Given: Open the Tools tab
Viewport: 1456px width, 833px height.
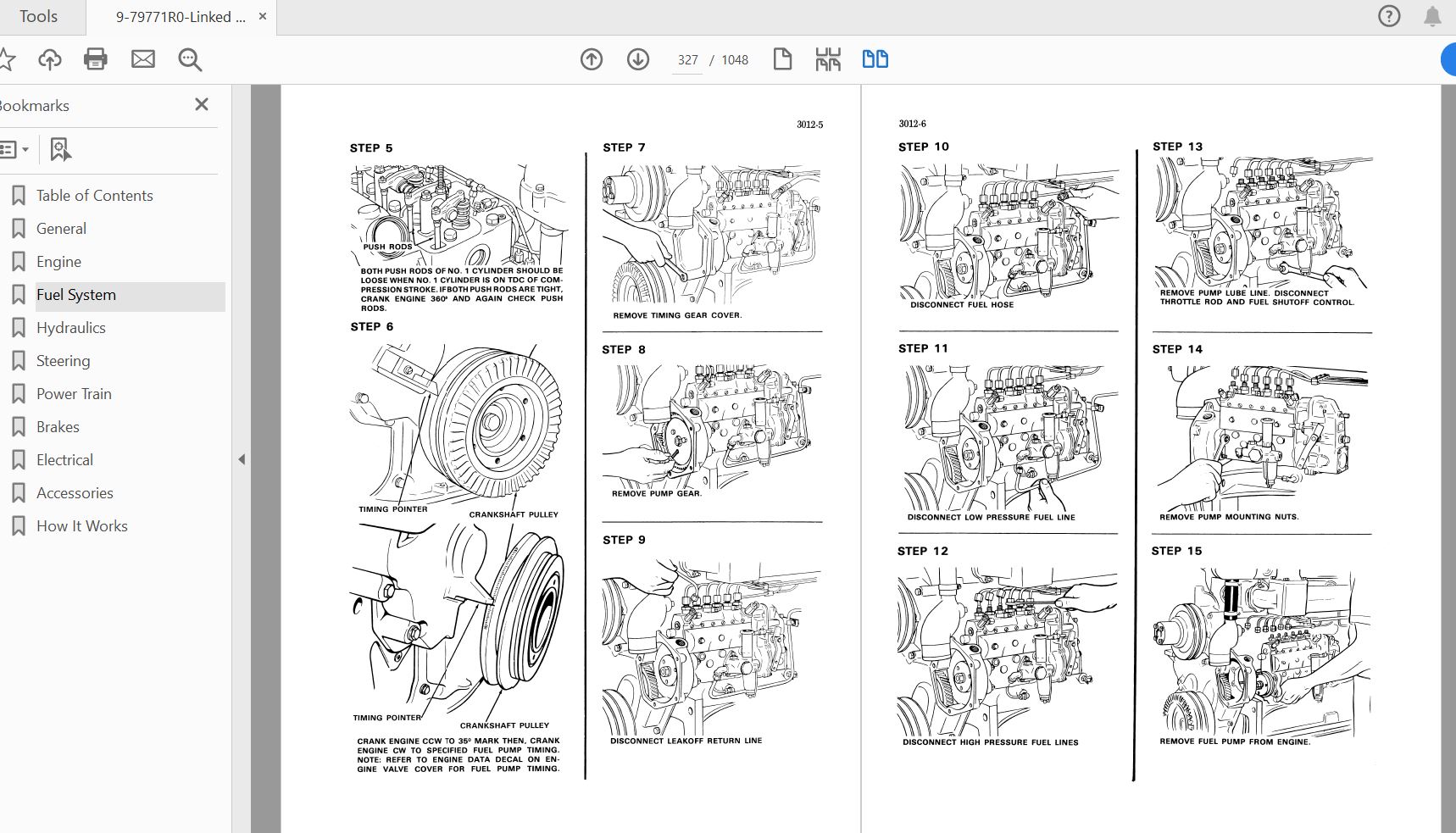Looking at the screenshot, I should click(39, 16).
